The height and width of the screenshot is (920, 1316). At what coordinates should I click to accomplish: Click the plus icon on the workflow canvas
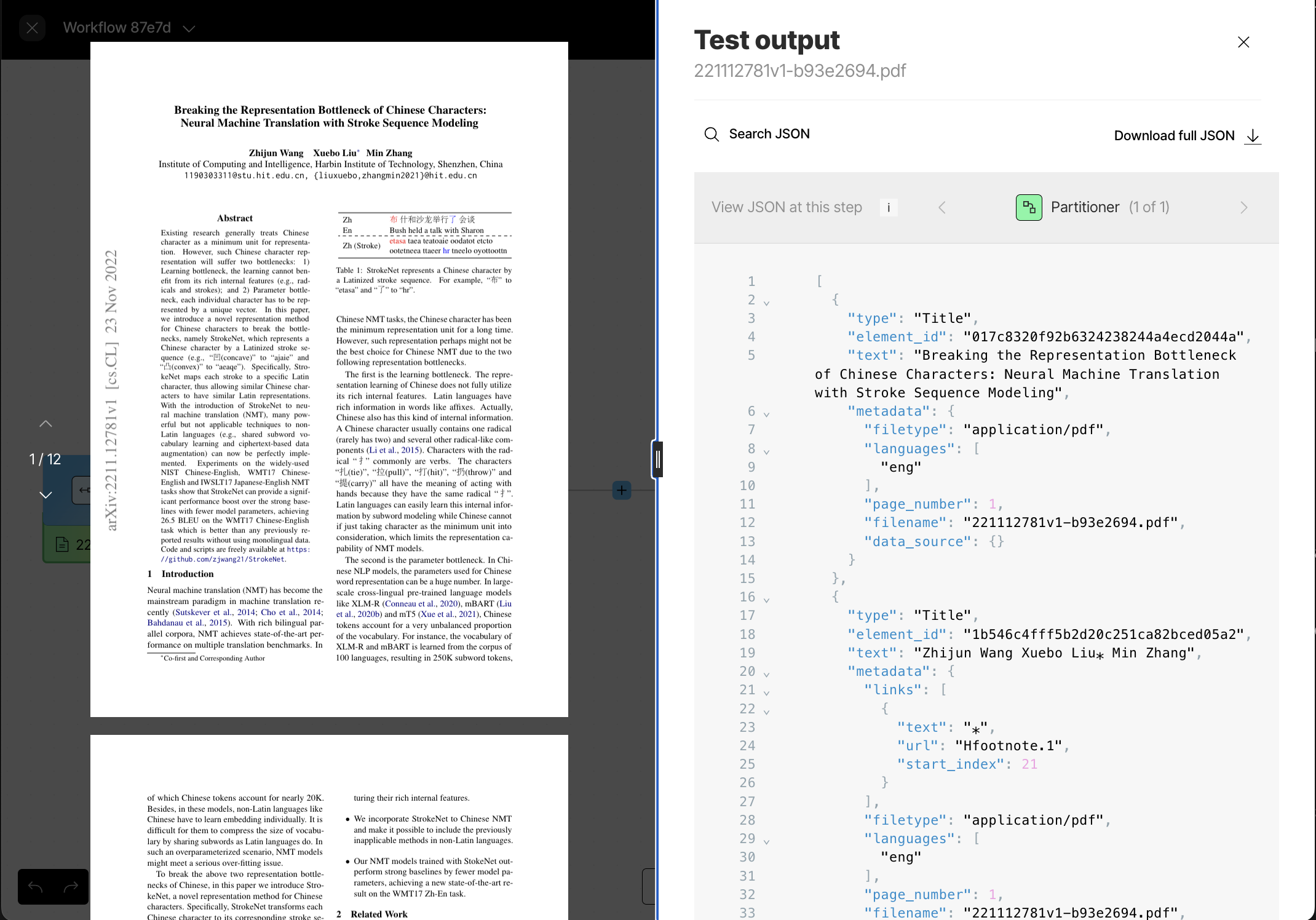(621, 490)
